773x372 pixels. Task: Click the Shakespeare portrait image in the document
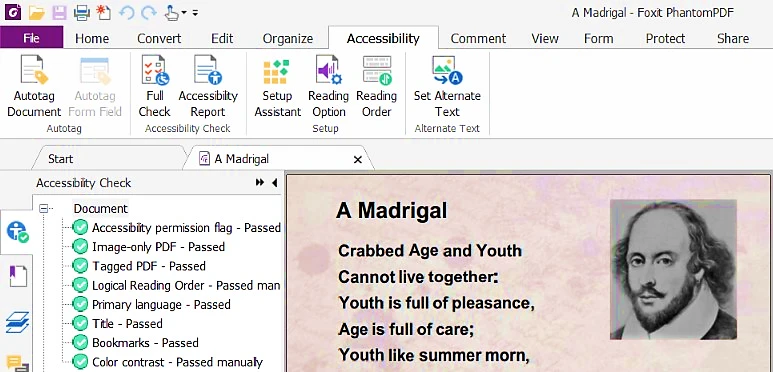tap(673, 270)
